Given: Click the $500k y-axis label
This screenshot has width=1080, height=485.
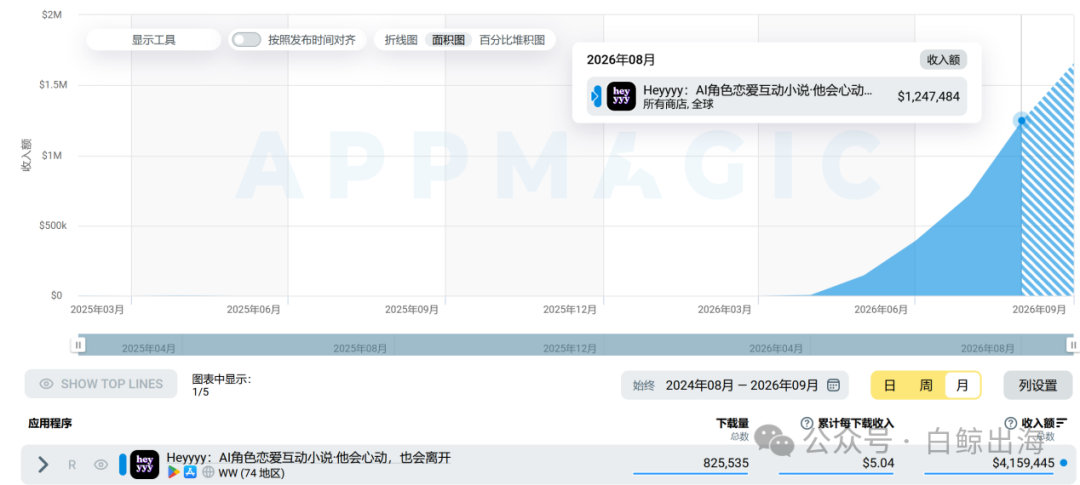Looking at the screenshot, I should click(52, 225).
